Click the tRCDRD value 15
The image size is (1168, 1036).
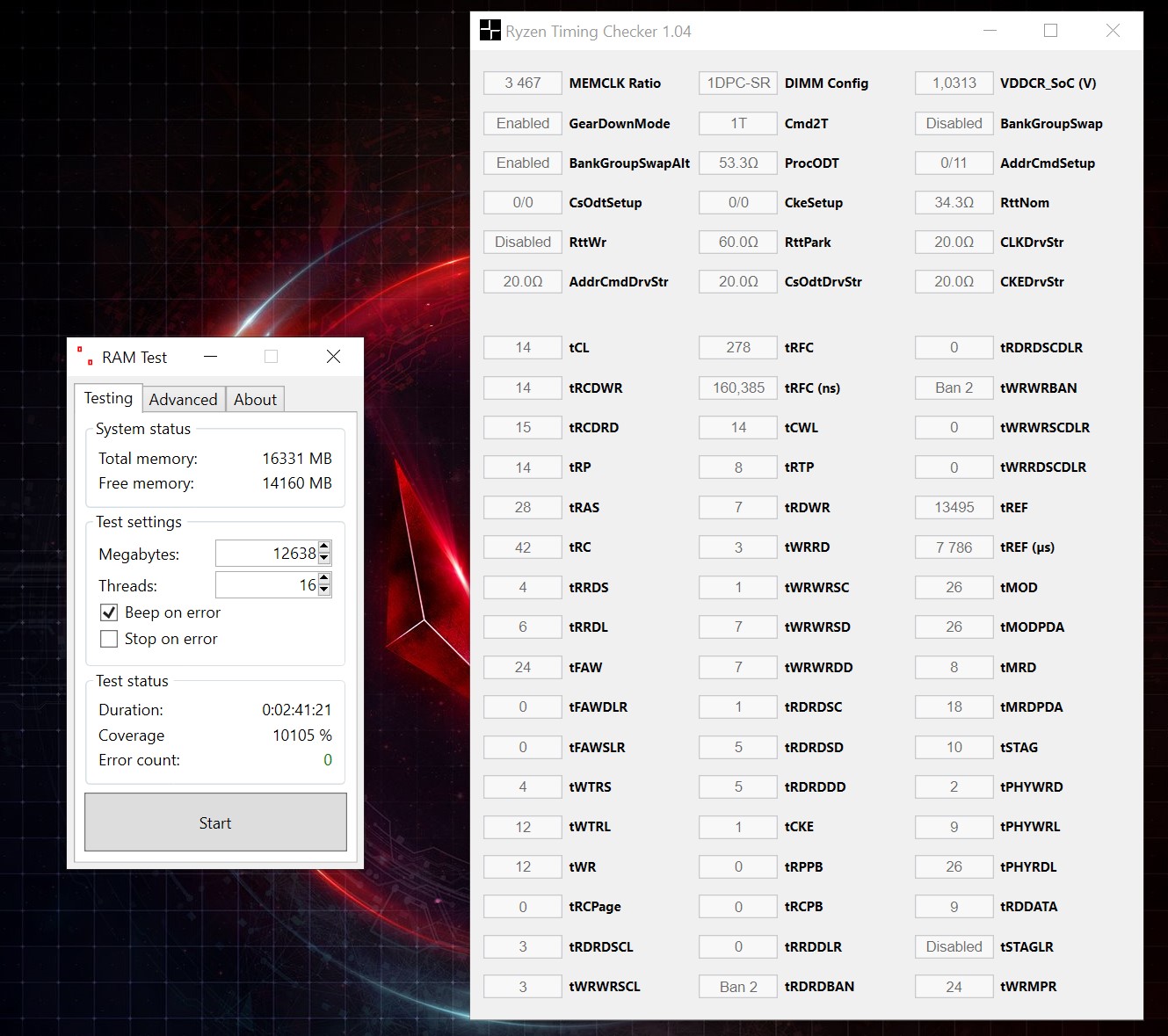pos(523,427)
